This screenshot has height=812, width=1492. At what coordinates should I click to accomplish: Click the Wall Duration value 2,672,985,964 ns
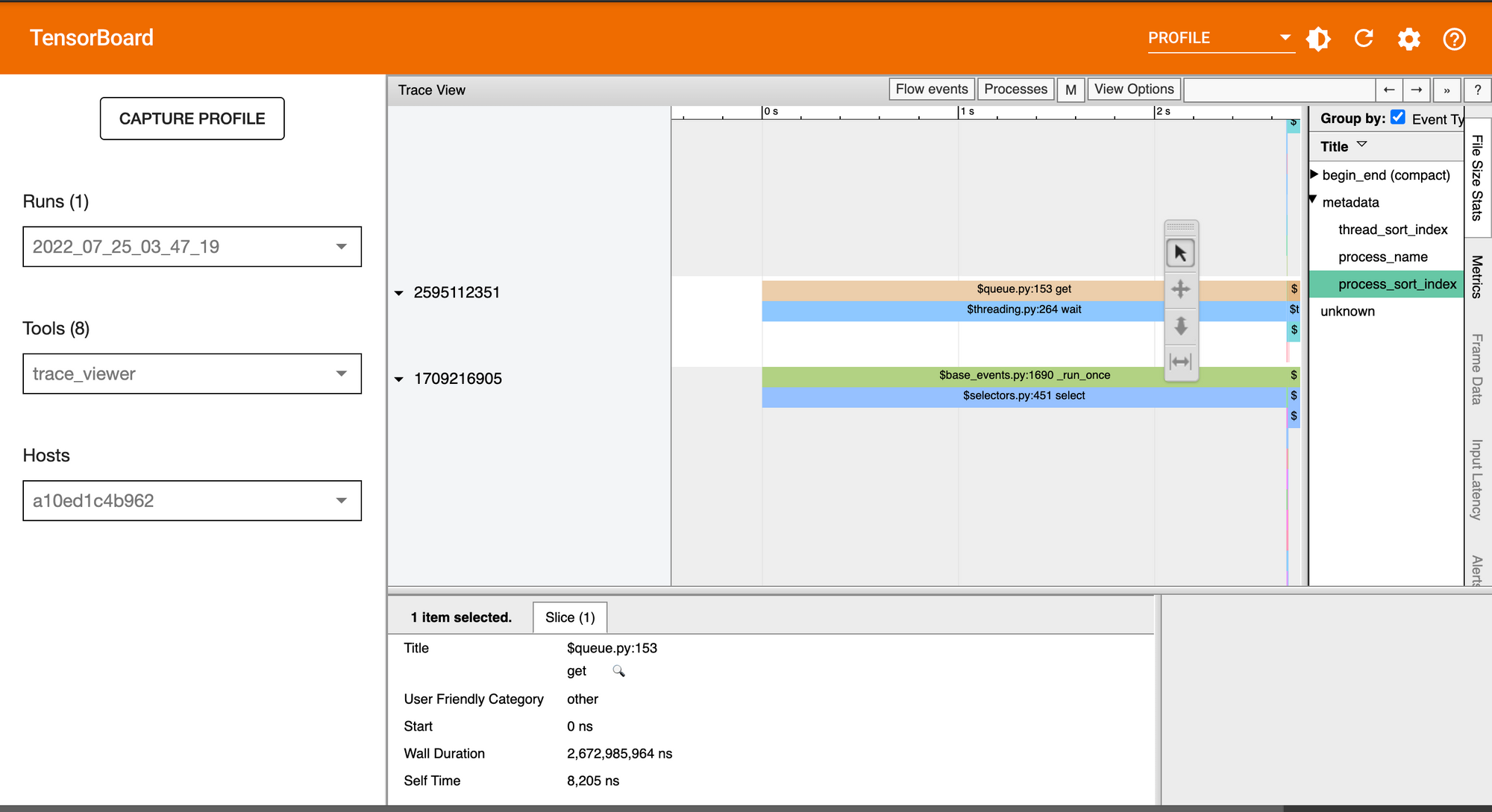(619, 754)
